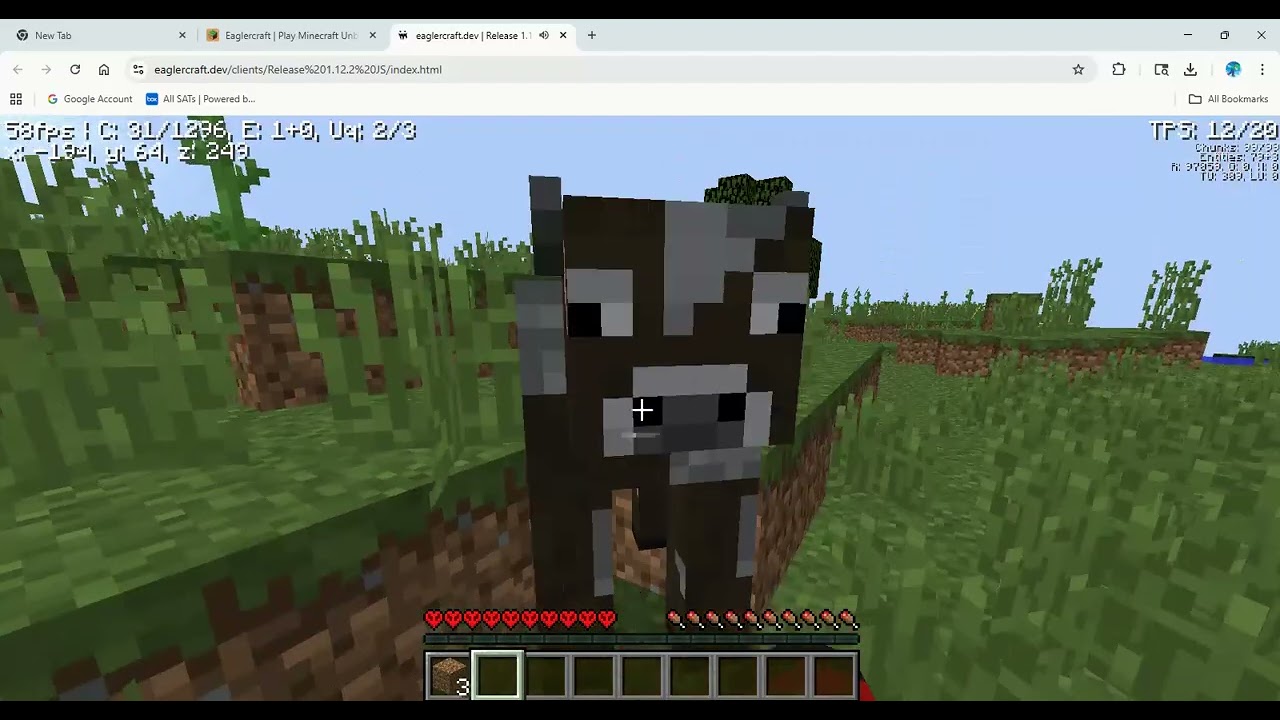Select the second hotbar slot
The width and height of the screenshot is (1280, 720).
(x=498, y=675)
